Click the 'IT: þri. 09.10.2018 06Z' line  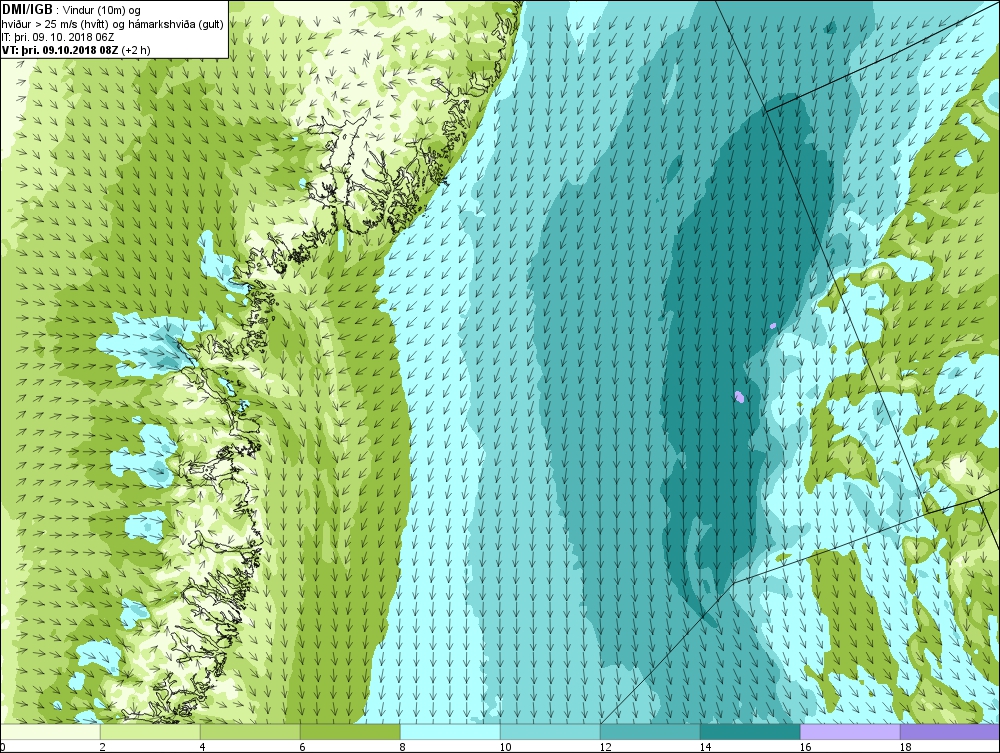(58, 37)
